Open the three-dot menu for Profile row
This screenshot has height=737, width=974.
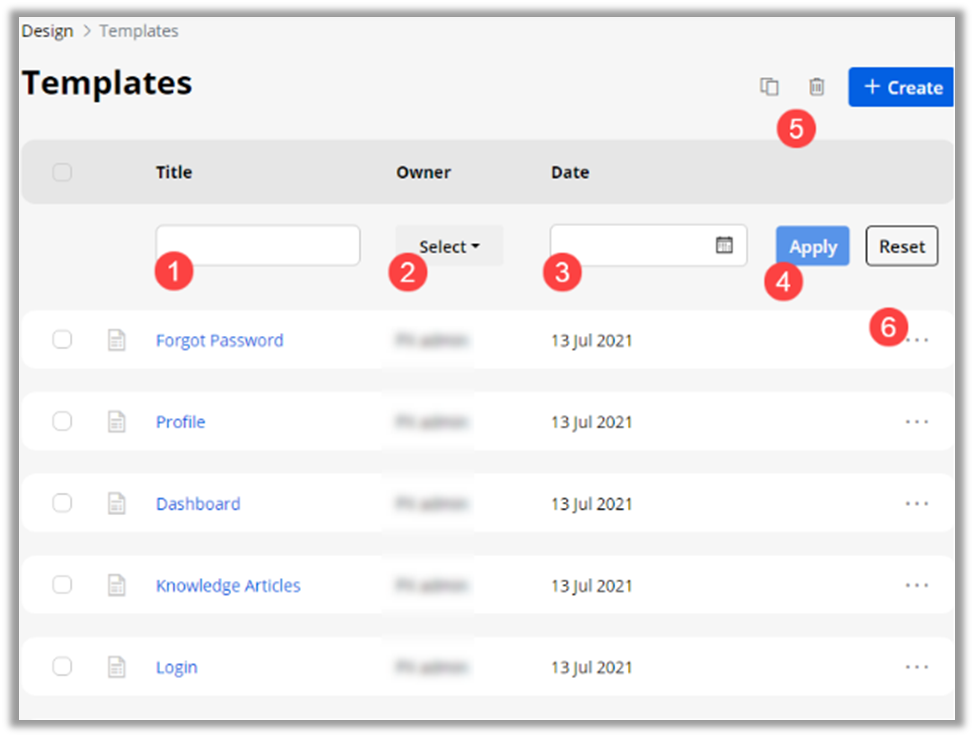point(917,422)
